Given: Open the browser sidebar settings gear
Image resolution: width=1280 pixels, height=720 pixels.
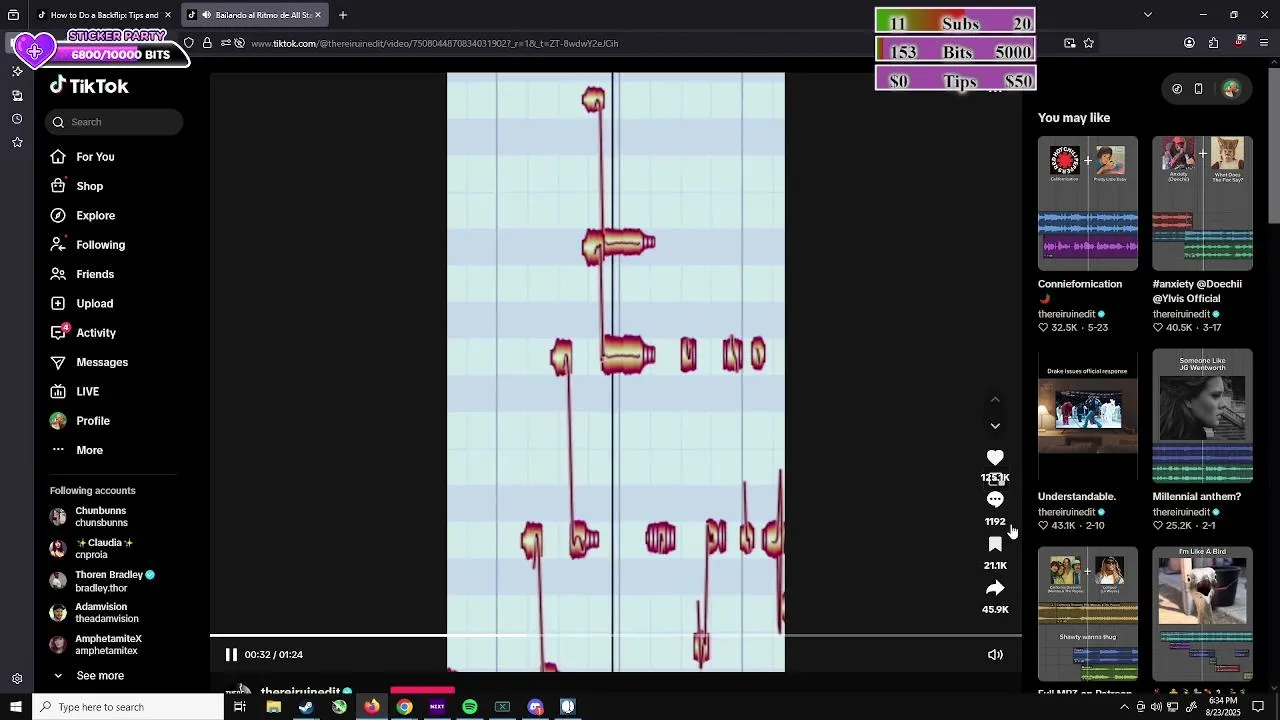Looking at the screenshot, I should [16, 679].
